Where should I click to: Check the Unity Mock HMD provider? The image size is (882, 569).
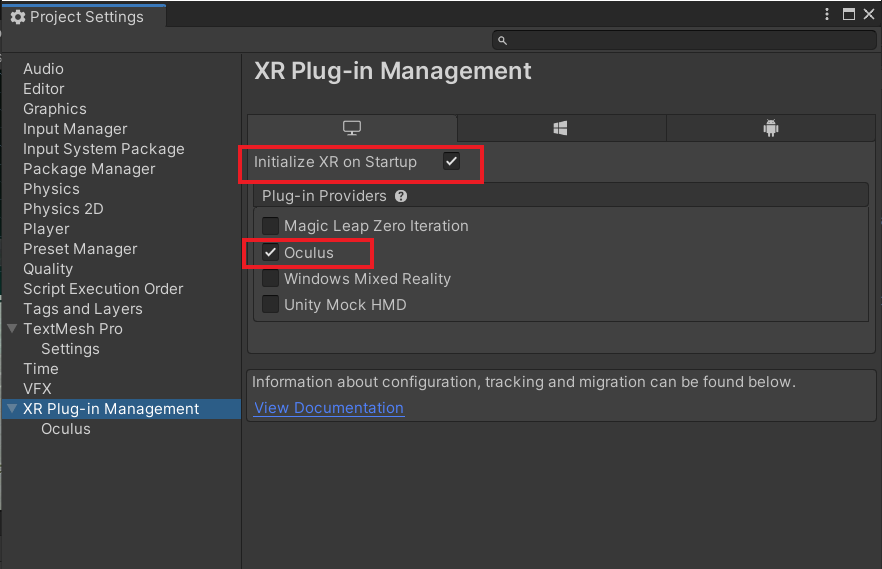point(270,304)
